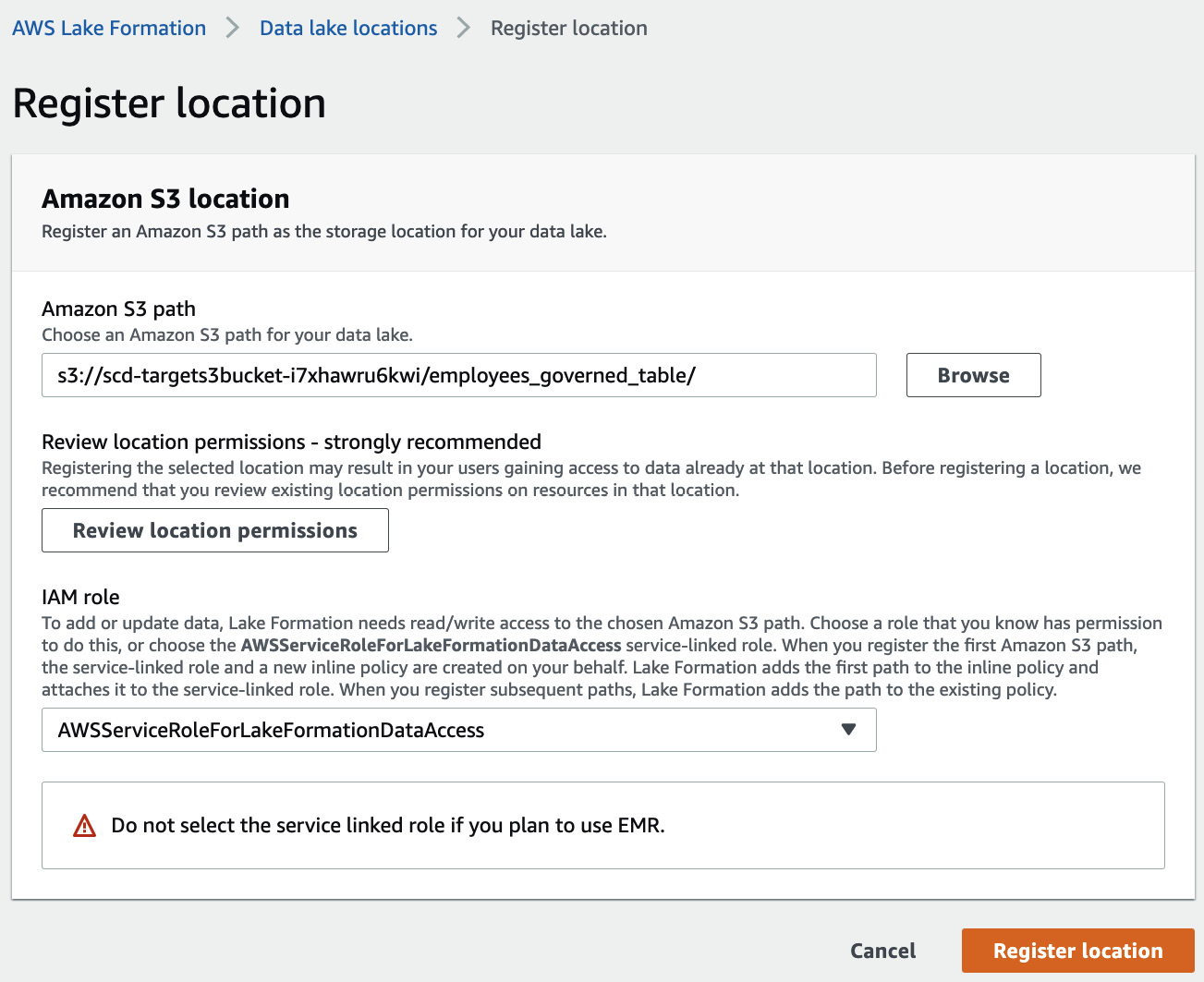The width and height of the screenshot is (1204, 982).
Task: Click the Amazon S3 path input field
Action: pyautogui.click(x=459, y=375)
